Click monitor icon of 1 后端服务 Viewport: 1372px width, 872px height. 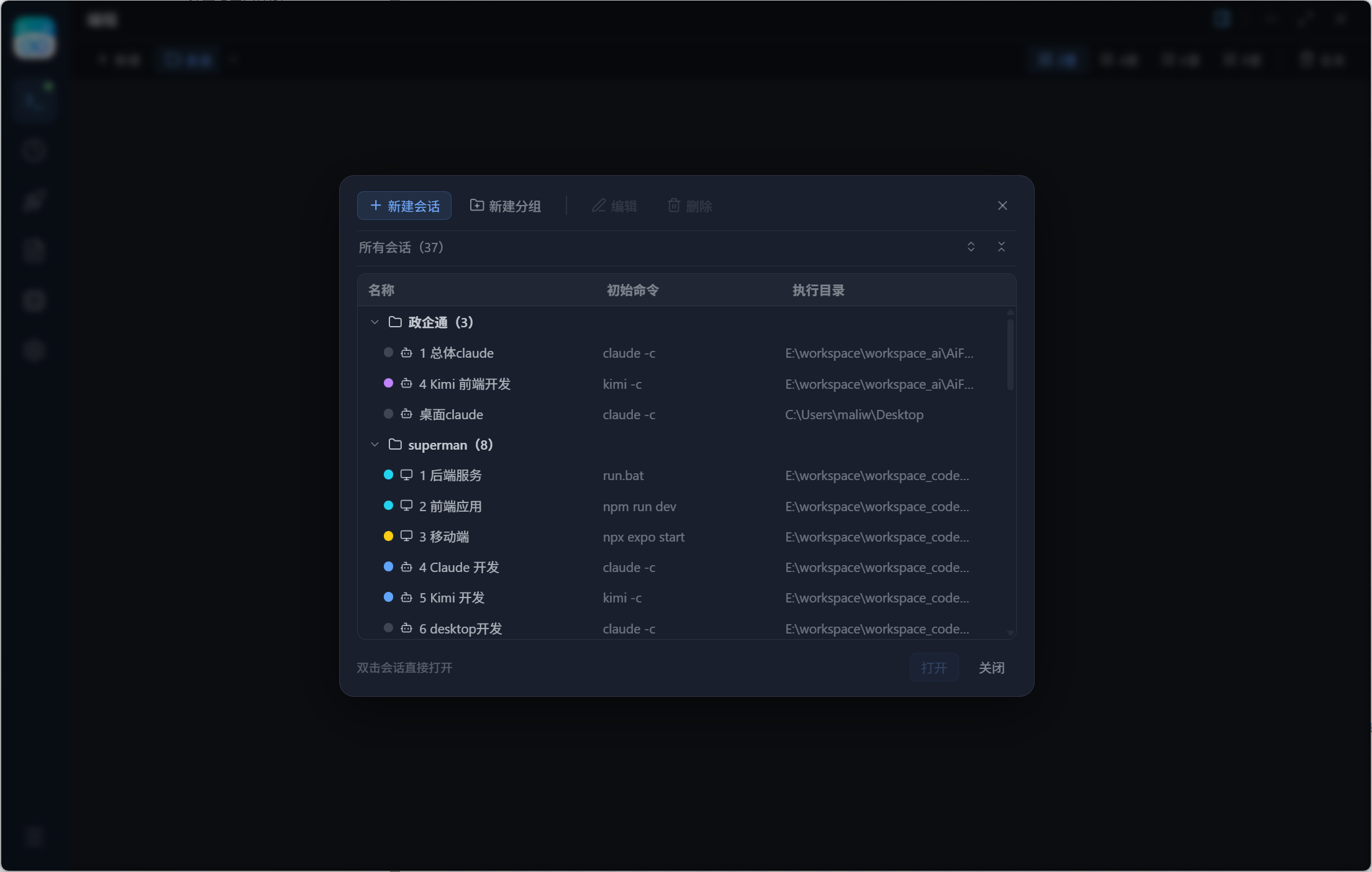point(406,475)
